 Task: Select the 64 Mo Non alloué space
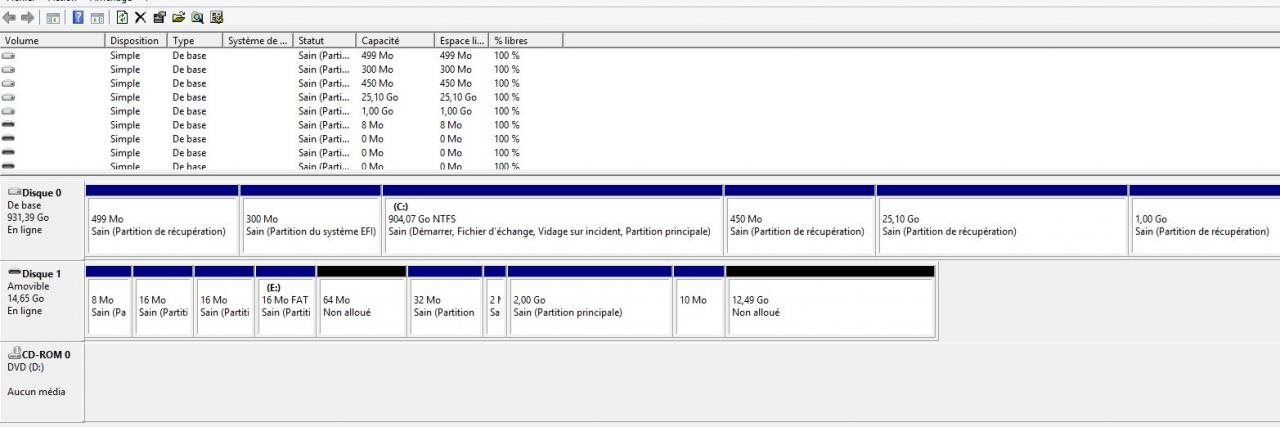coord(362,300)
